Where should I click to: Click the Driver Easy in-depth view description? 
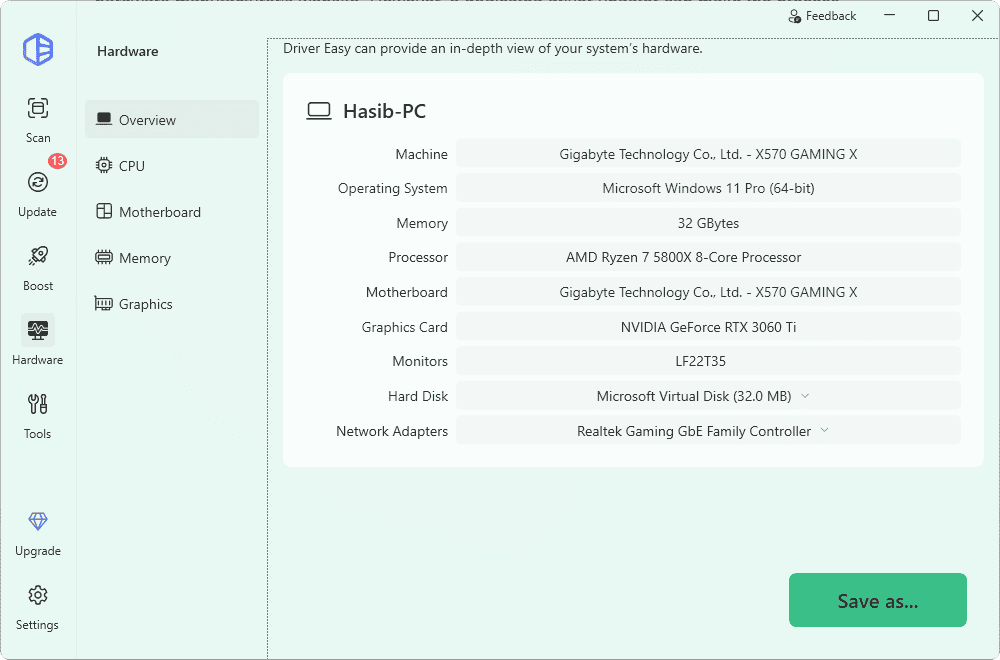(x=492, y=48)
